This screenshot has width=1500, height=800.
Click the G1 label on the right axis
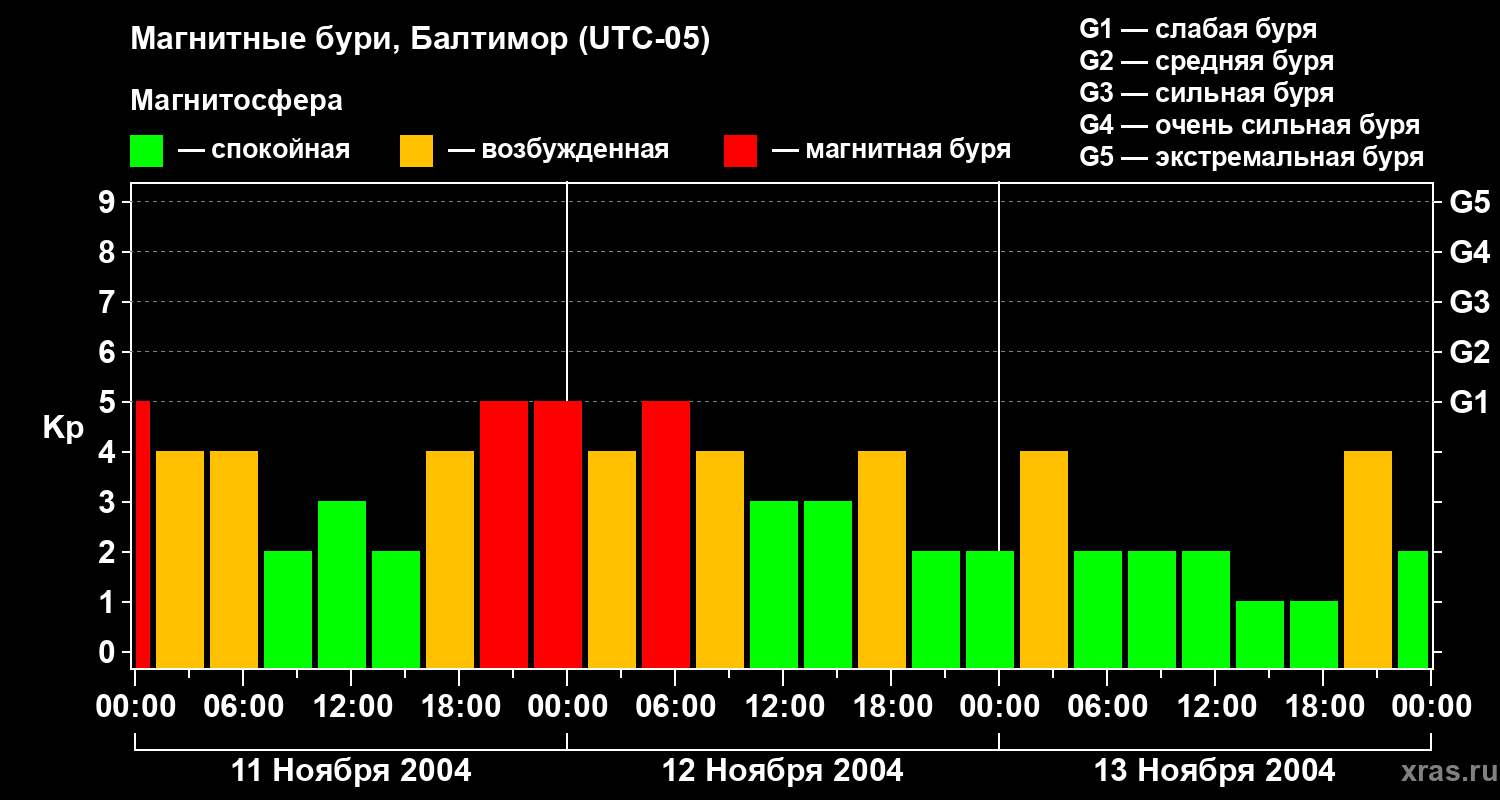1469,402
